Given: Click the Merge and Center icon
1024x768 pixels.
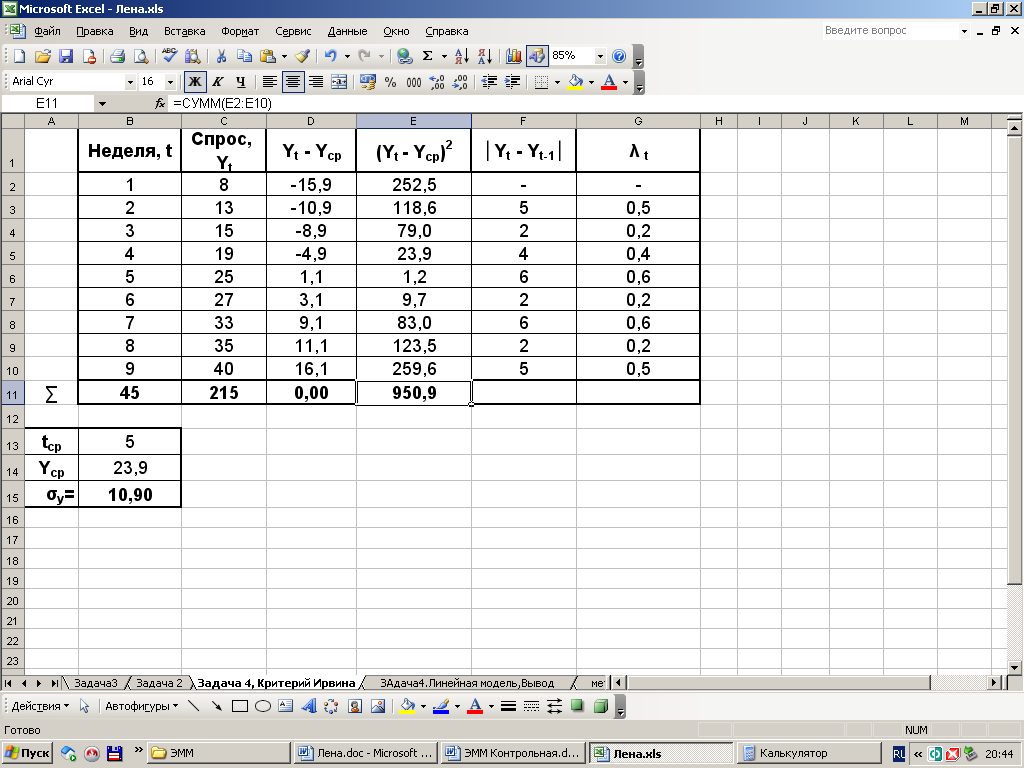Looking at the screenshot, I should [340, 82].
